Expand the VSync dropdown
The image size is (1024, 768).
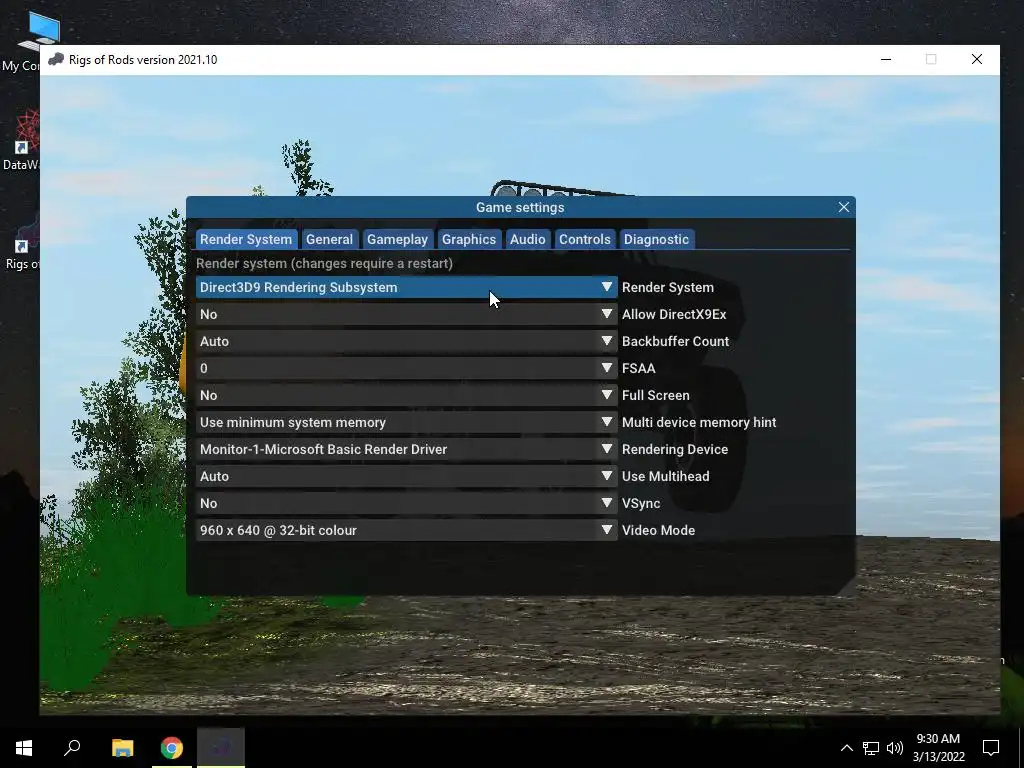406,503
